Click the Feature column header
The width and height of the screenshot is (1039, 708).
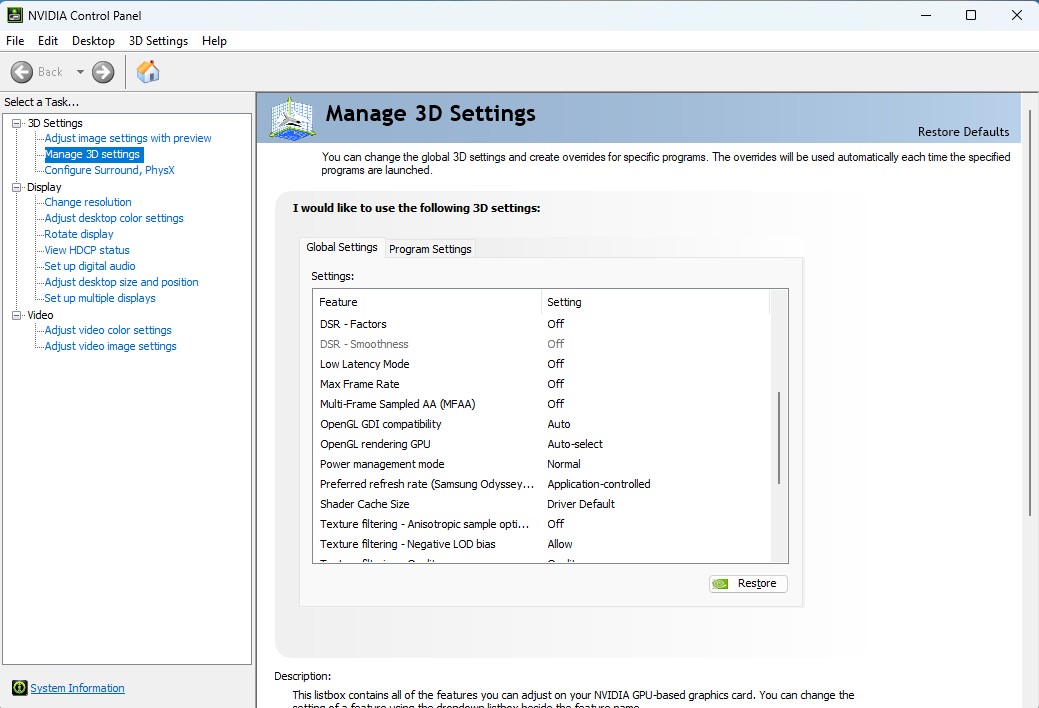click(x=427, y=302)
